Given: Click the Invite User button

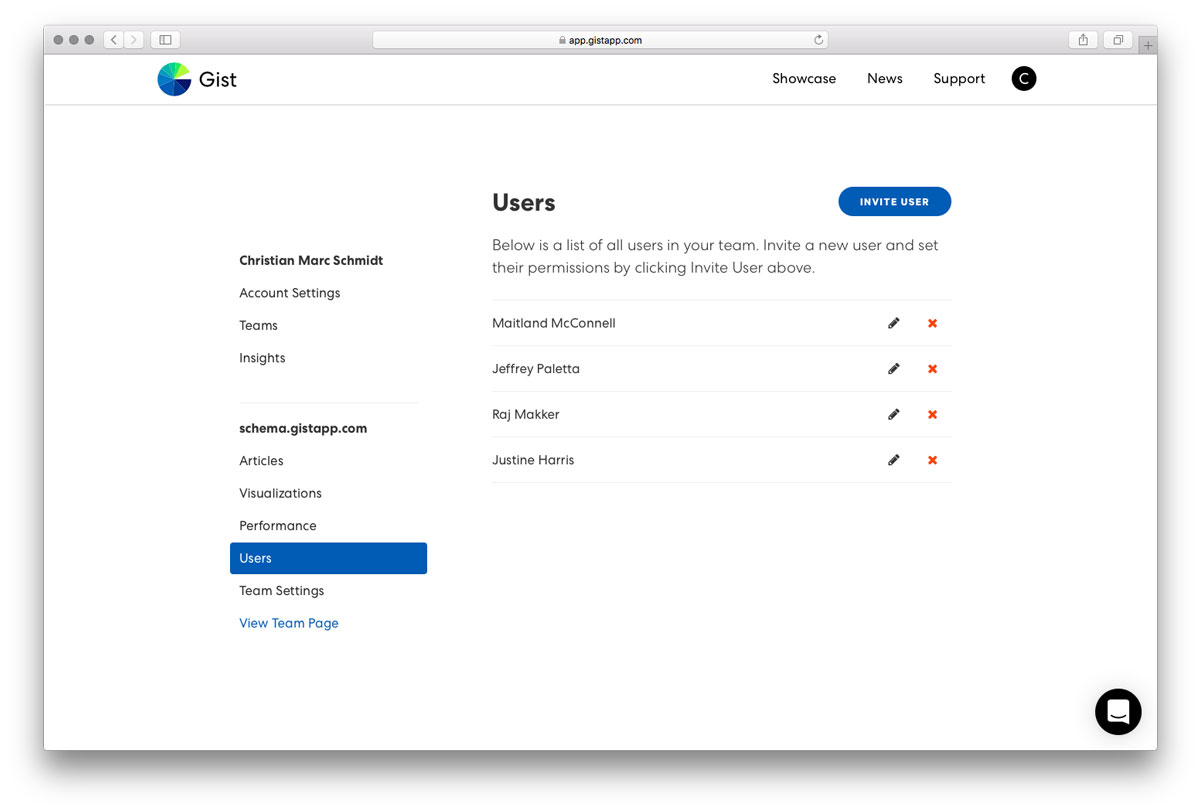Looking at the screenshot, I should point(895,202).
